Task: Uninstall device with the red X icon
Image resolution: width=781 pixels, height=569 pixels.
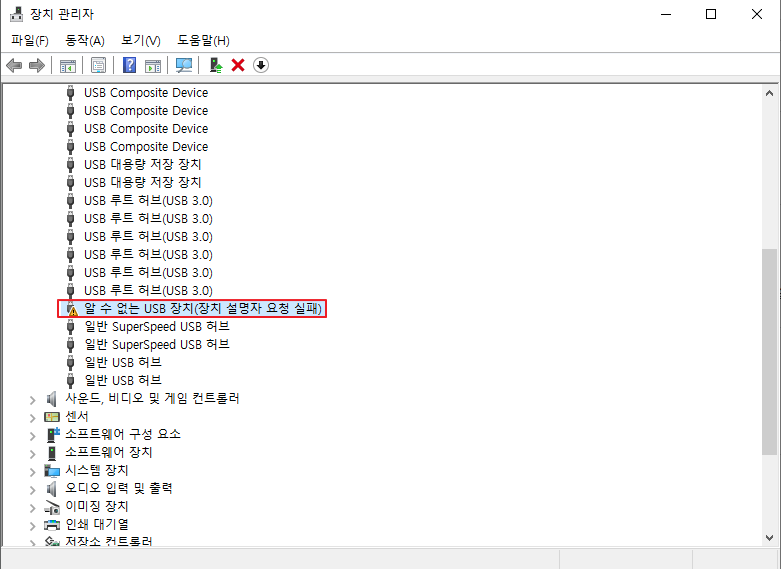Action: (238, 65)
